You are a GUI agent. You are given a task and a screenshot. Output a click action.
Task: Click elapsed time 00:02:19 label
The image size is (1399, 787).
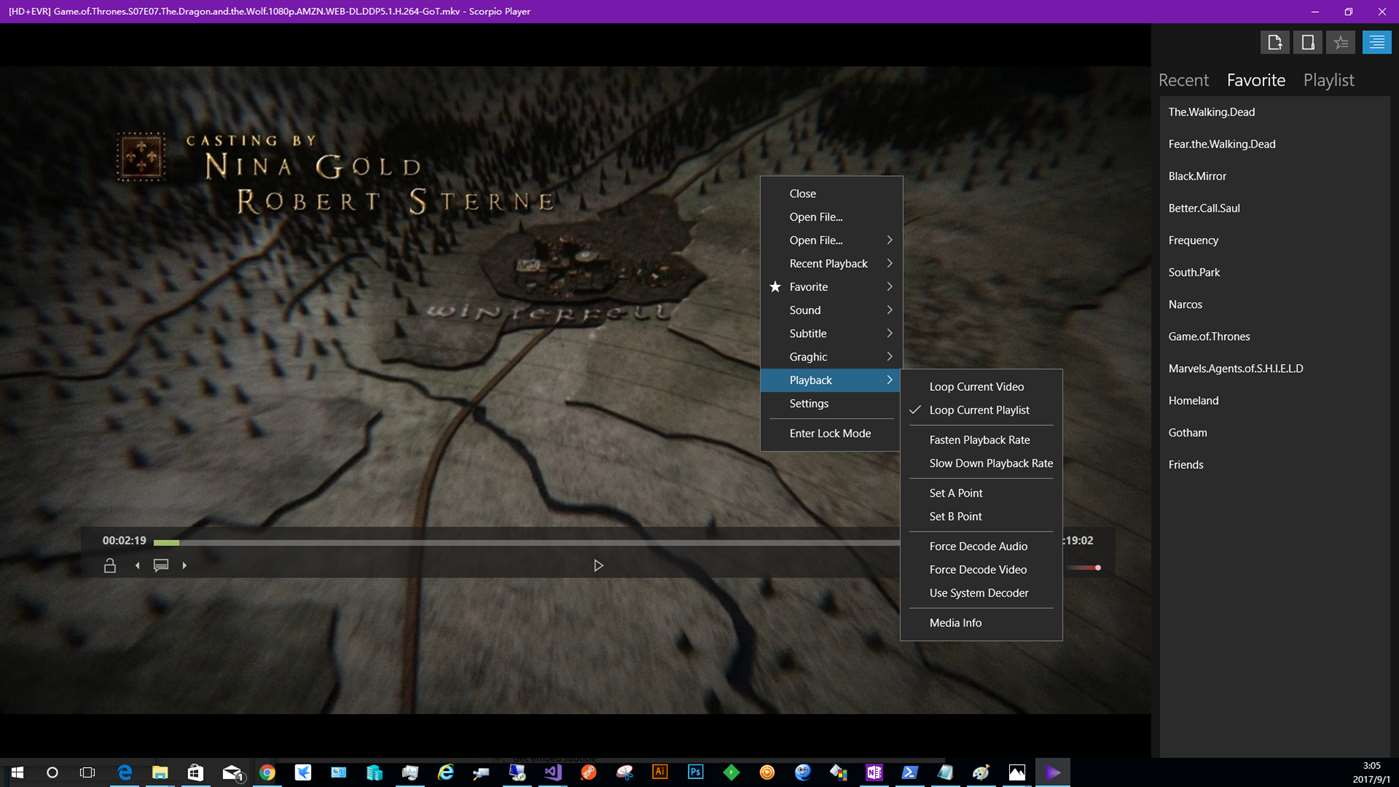[x=124, y=541]
